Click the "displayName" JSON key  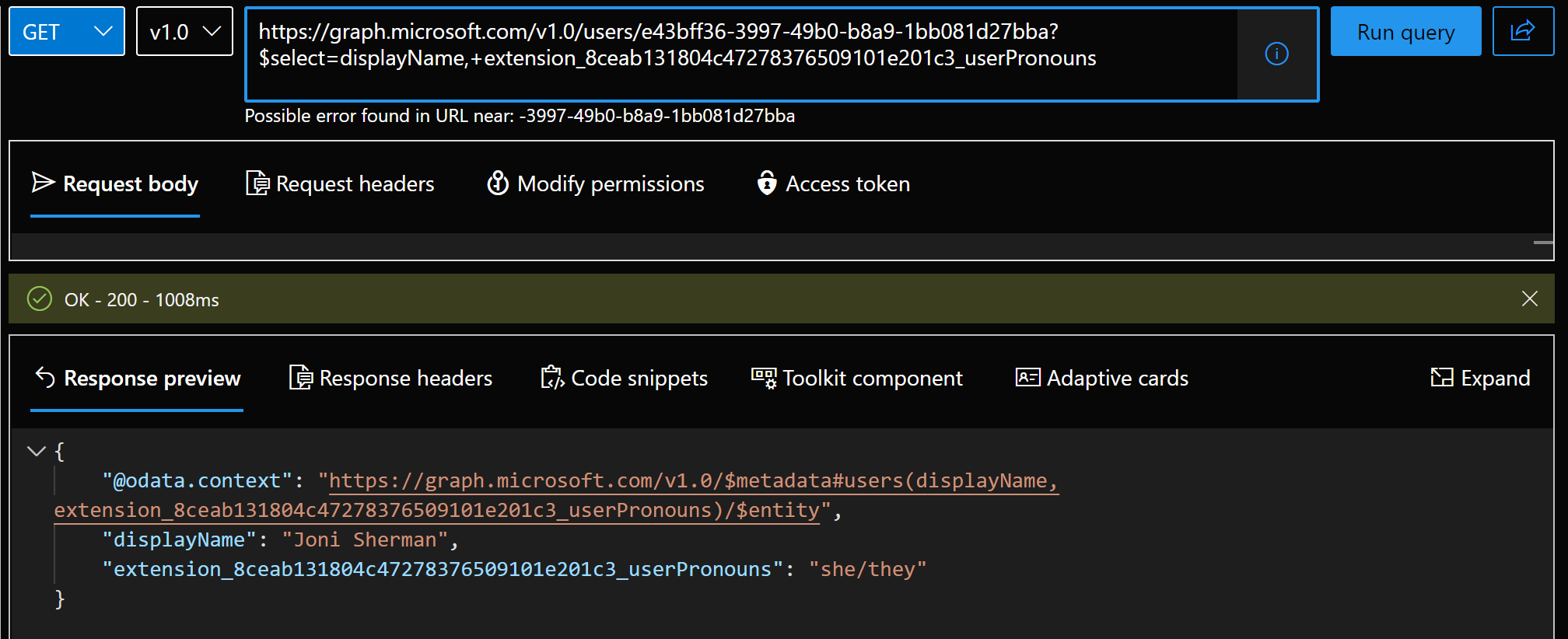click(x=180, y=539)
